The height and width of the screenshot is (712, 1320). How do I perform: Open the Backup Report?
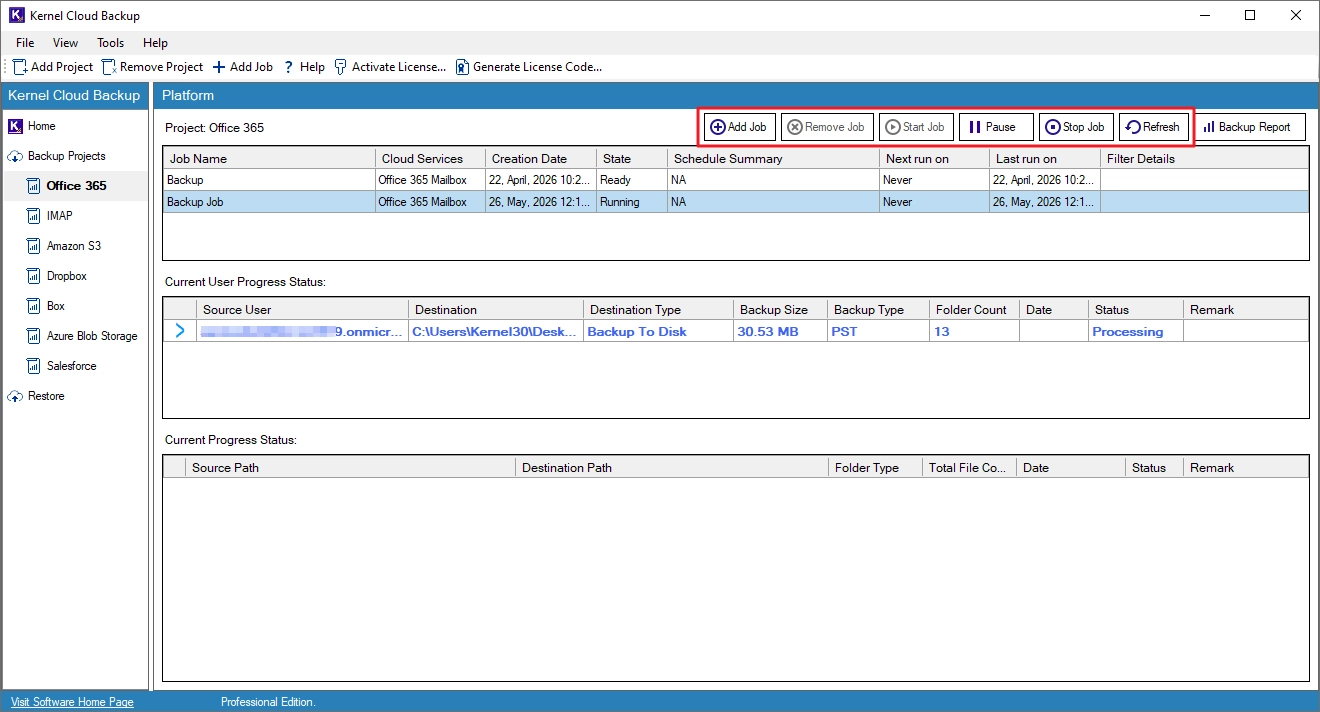tap(1250, 127)
